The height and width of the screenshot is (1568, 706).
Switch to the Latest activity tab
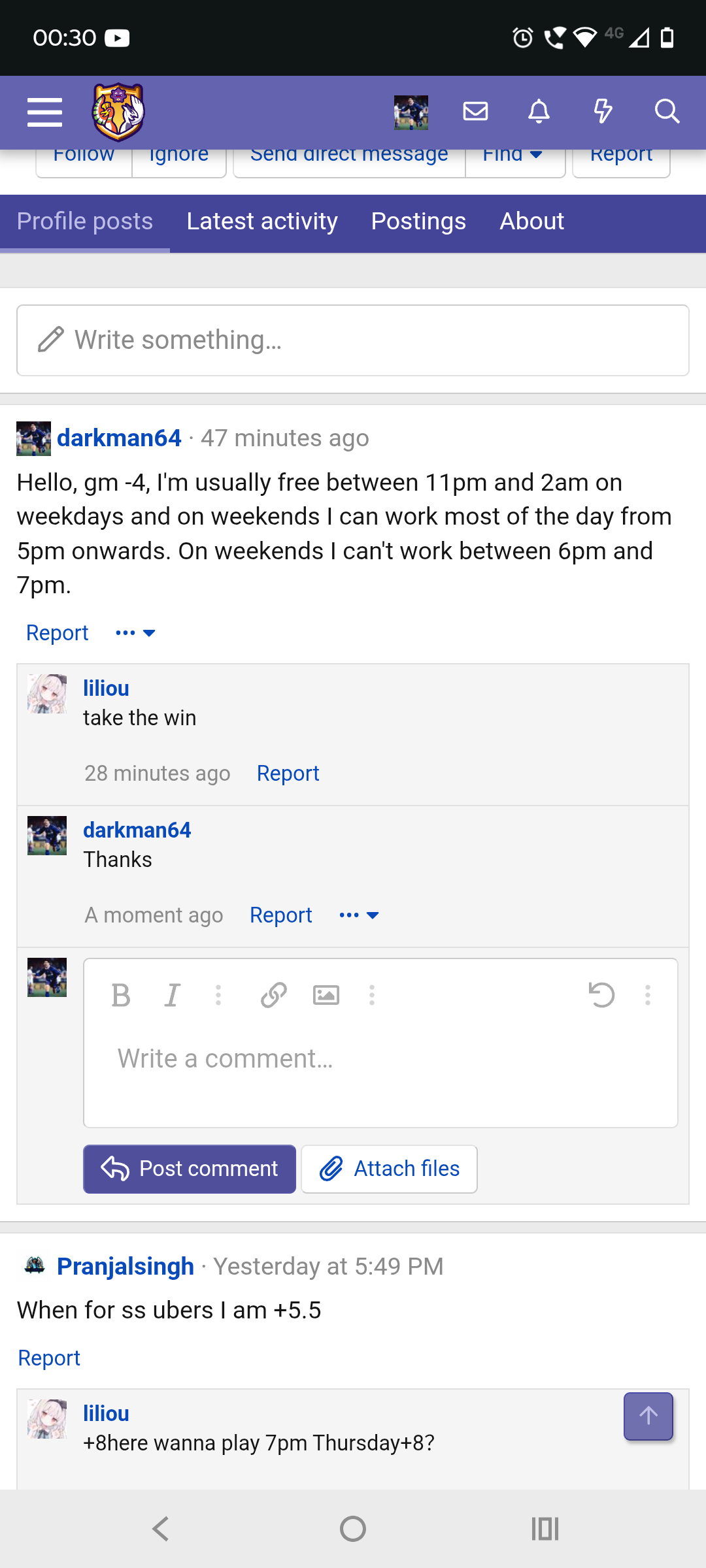(x=262, y=221)
